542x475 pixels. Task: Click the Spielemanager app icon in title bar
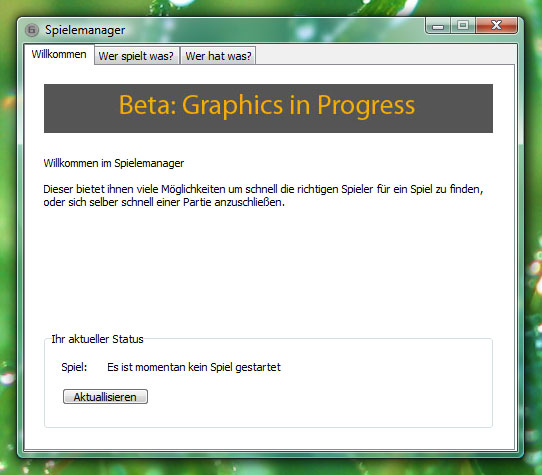point(32,30)
